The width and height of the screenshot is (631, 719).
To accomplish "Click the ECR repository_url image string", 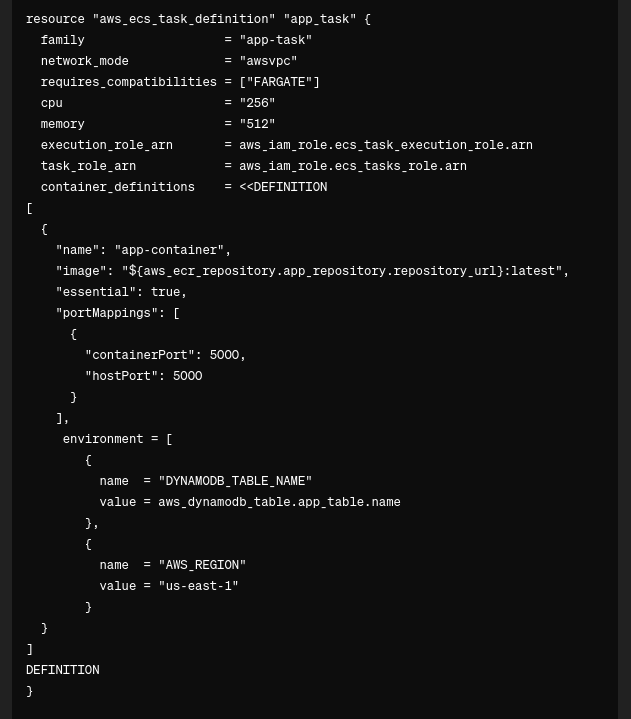I will pos(342,271).
